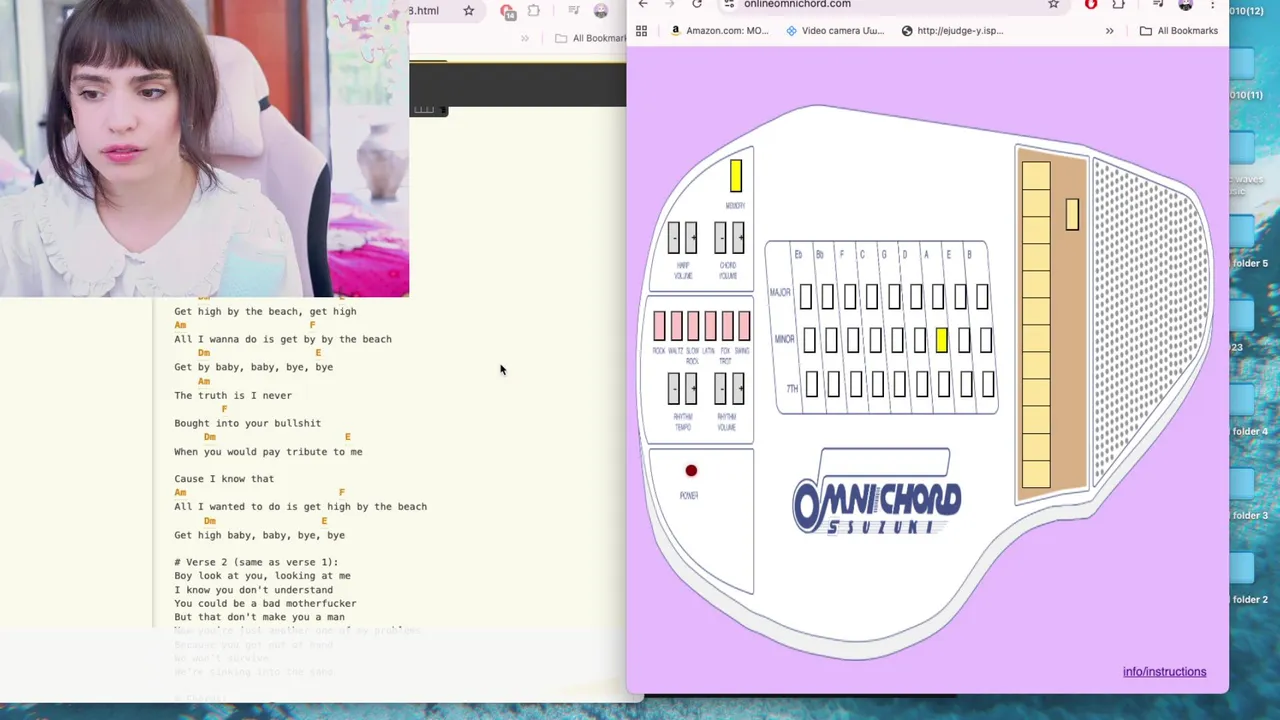Decrease harp volume with minus button
Screen dimensions: 1280x720
click(x=674, y=238)
